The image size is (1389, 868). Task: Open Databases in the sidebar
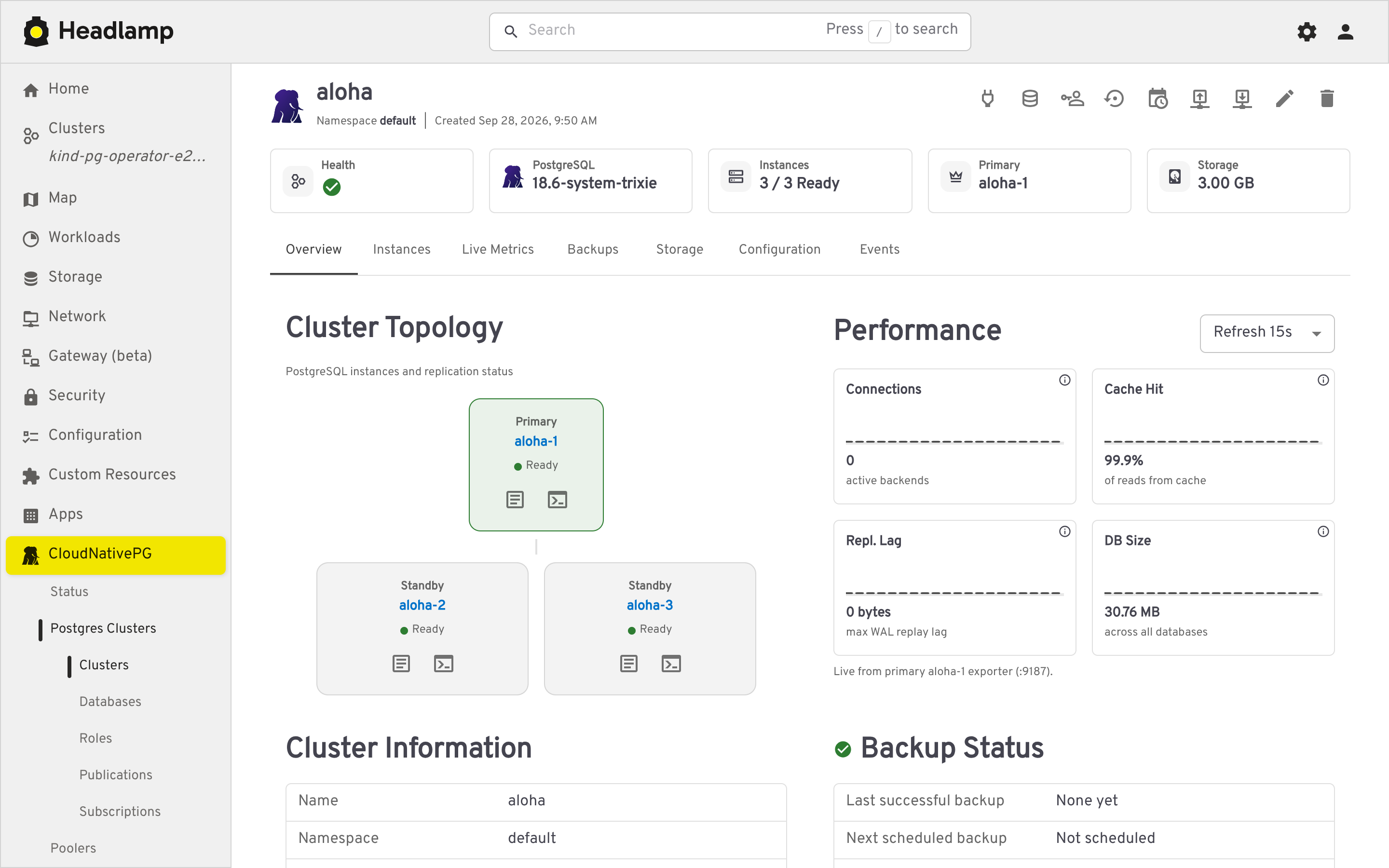click(110, 702)
